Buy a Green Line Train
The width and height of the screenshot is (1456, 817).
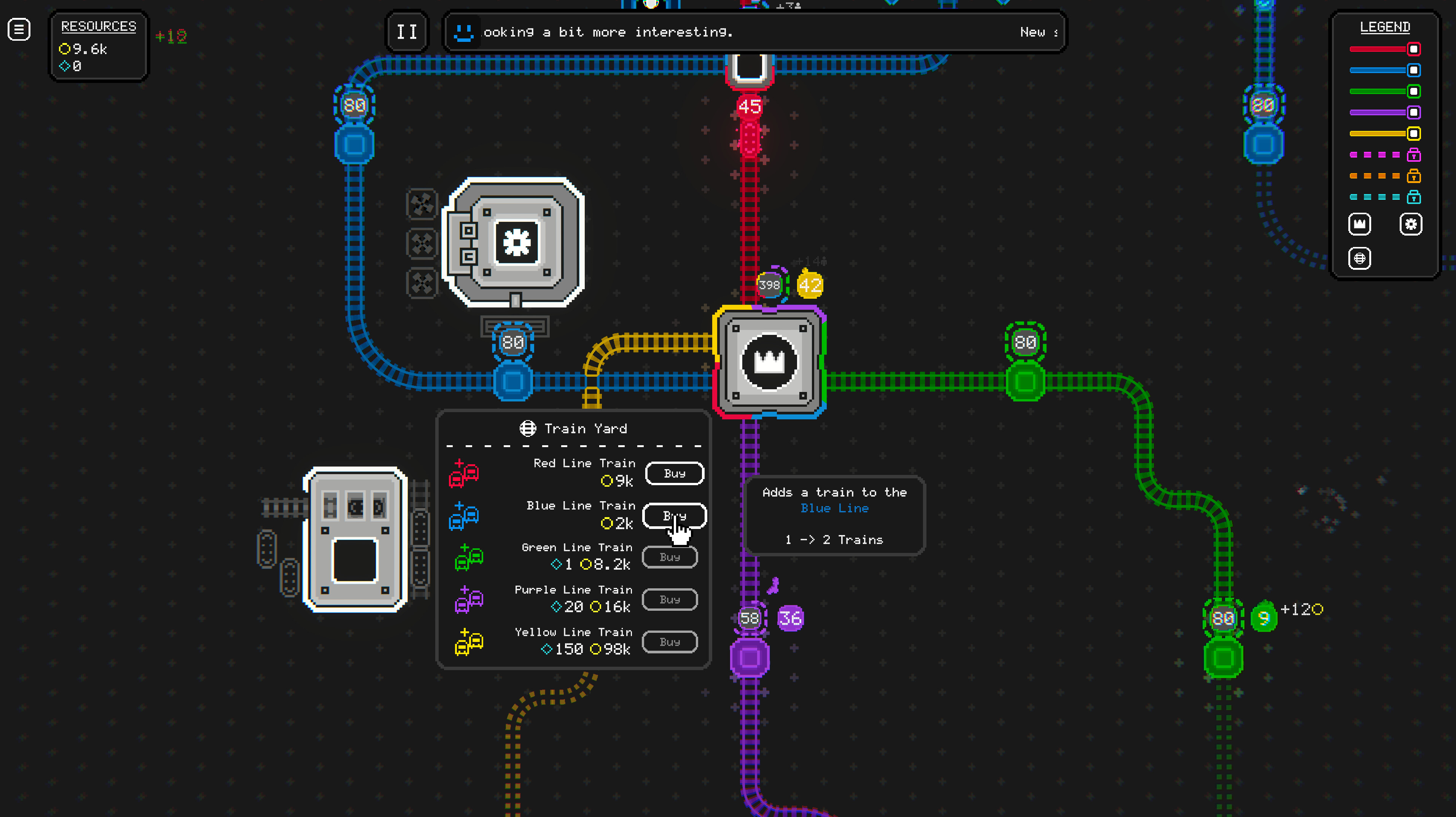(x=670, y=557)
